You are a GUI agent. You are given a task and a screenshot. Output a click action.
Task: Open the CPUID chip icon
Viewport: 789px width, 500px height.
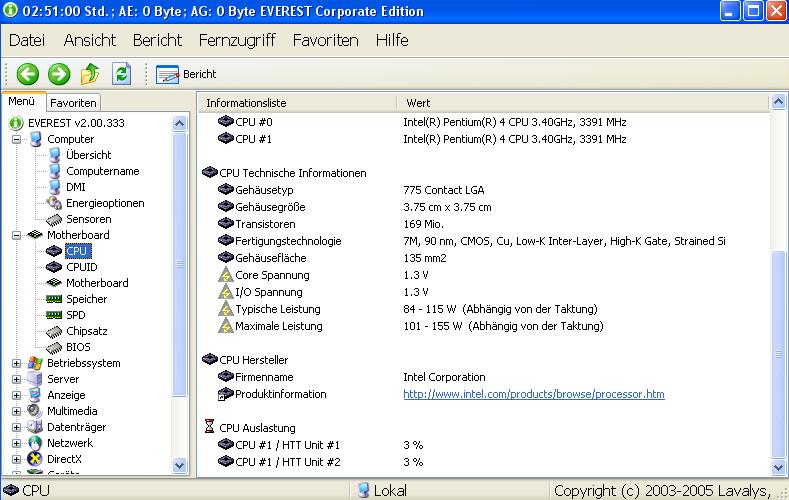pyautogui.click(x=54, y=267)
